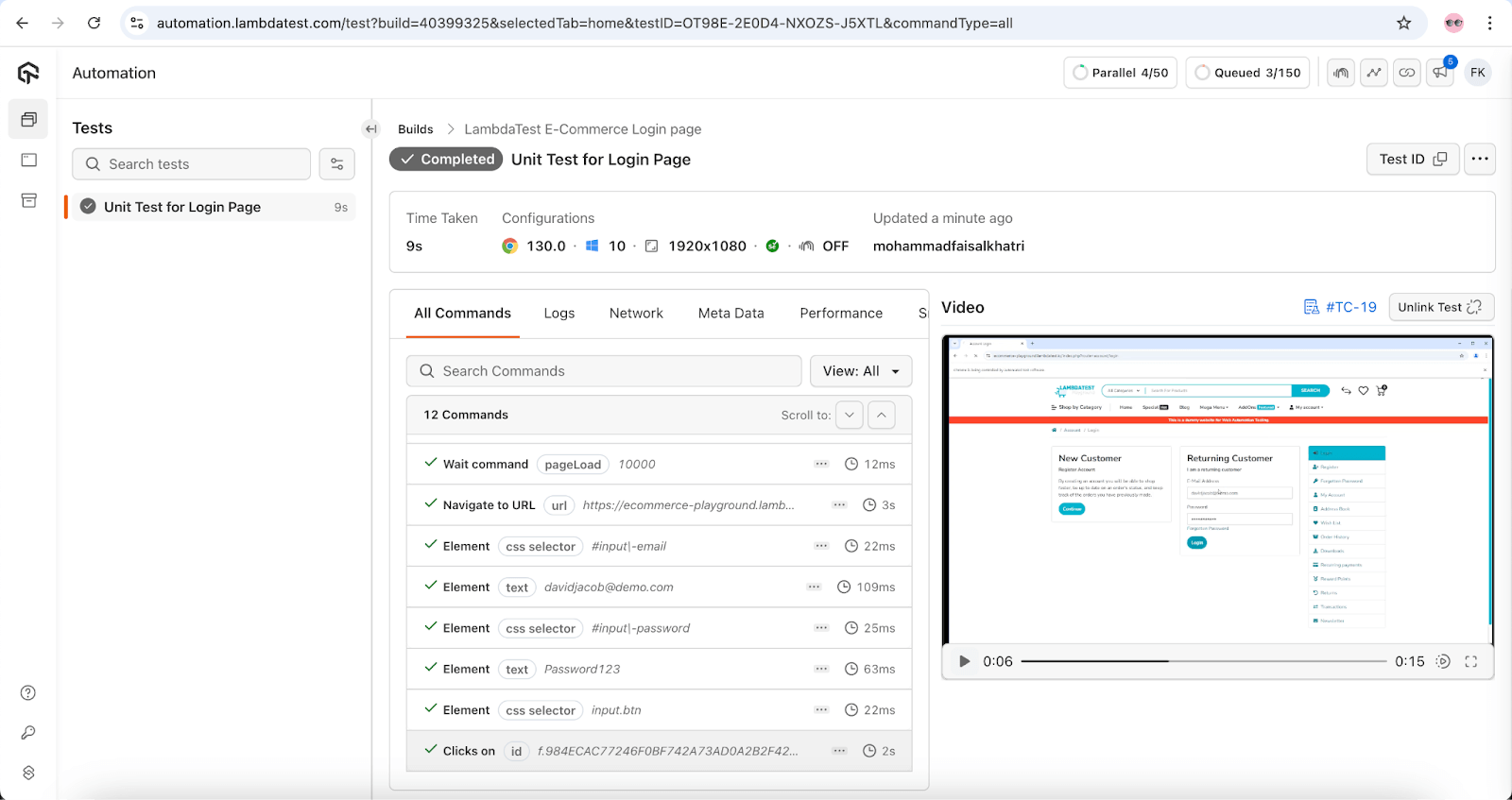Click the Search tests input field
Viewport: 1512px width, 800px height.
pyautogui.click(x=192, y=164)
